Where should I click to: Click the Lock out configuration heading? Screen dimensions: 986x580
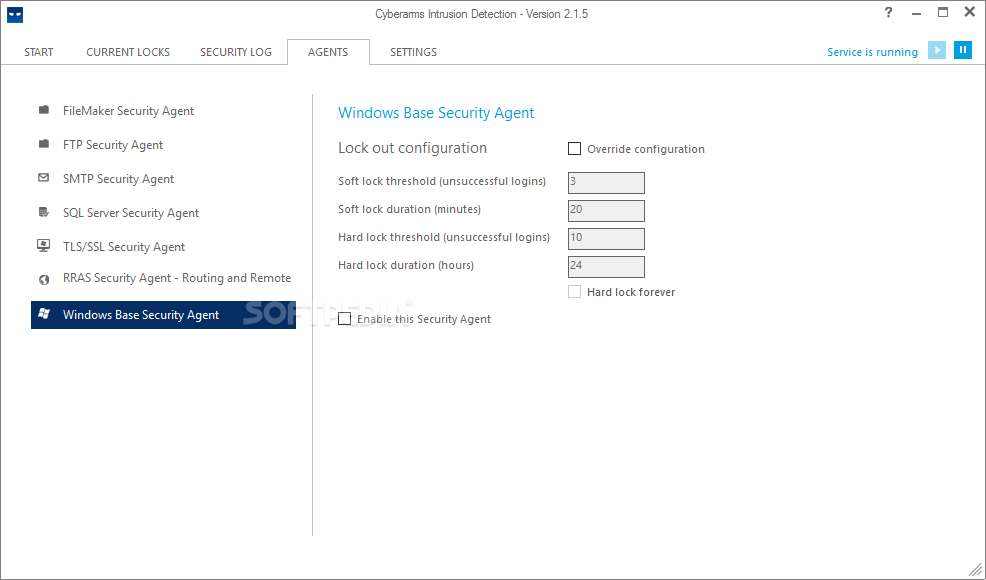coord(413,148)
